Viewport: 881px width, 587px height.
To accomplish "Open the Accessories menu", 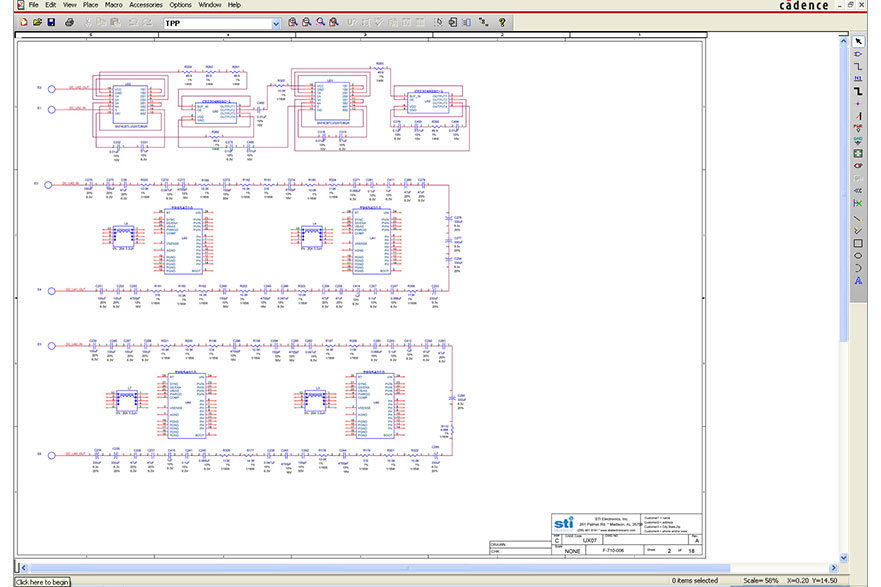I will click(146, 5).
